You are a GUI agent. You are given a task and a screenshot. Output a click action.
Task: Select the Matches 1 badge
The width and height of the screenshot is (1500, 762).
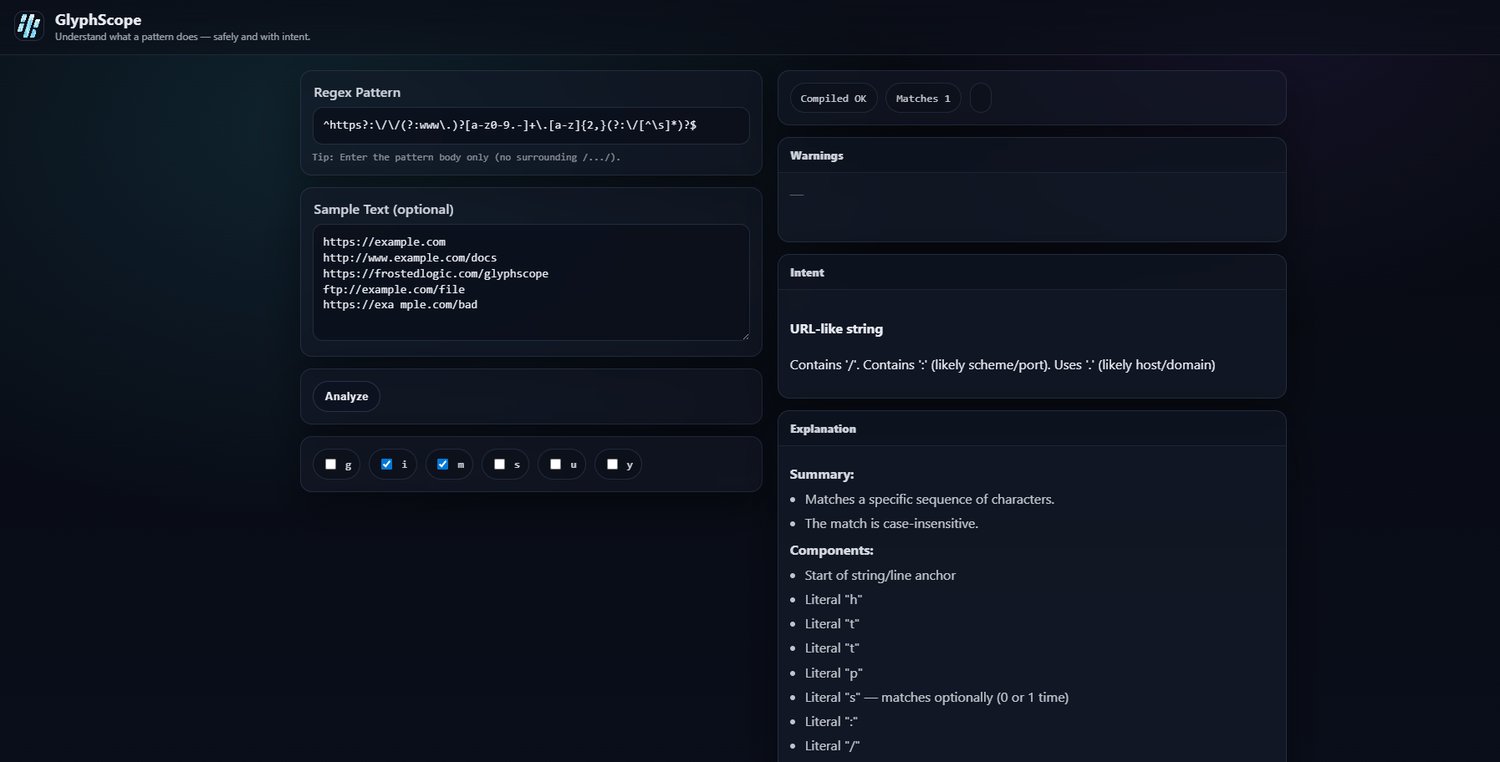pos(923,98)
